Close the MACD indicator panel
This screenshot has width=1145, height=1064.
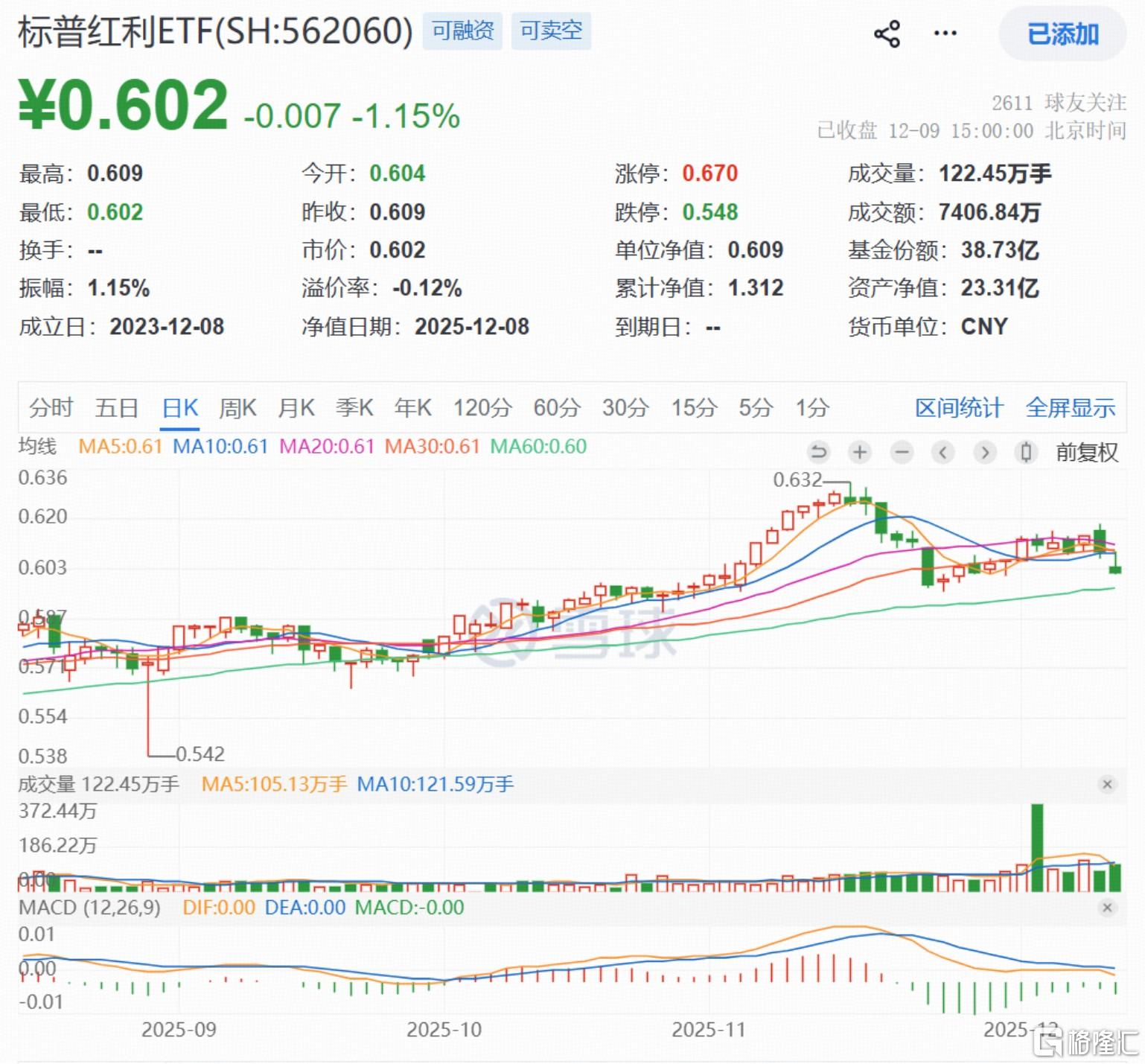[1107, 908]
